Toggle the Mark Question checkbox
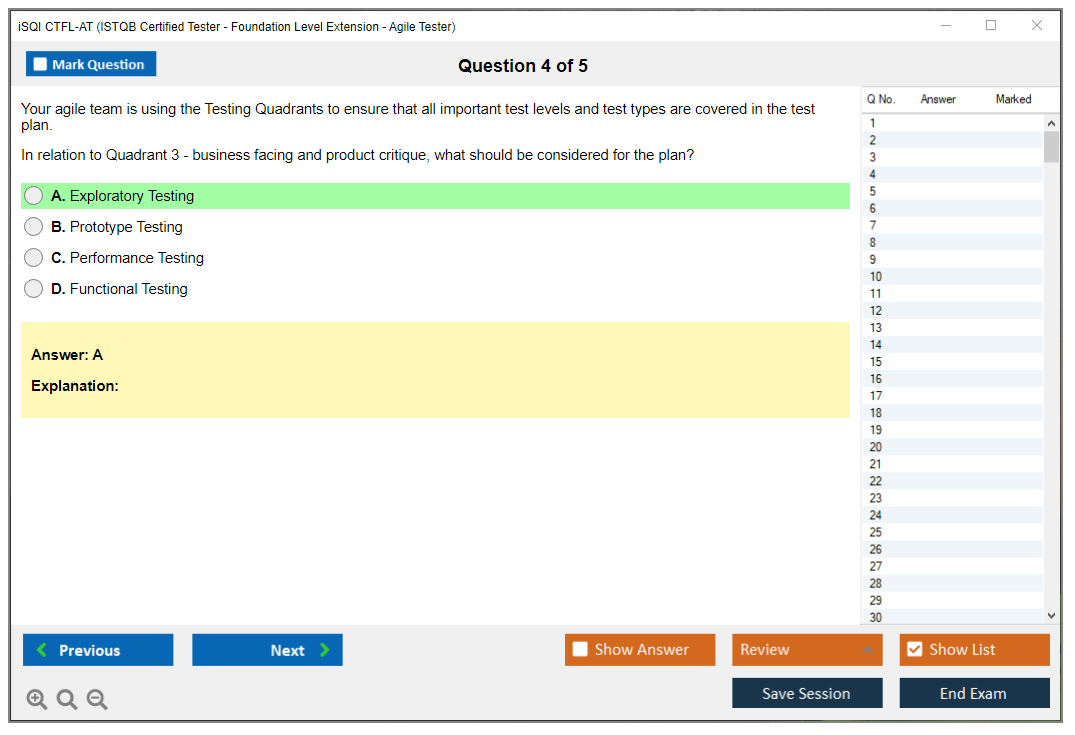Image resolution: width=1075 pixels, height=735 pixels. (41, 65)
